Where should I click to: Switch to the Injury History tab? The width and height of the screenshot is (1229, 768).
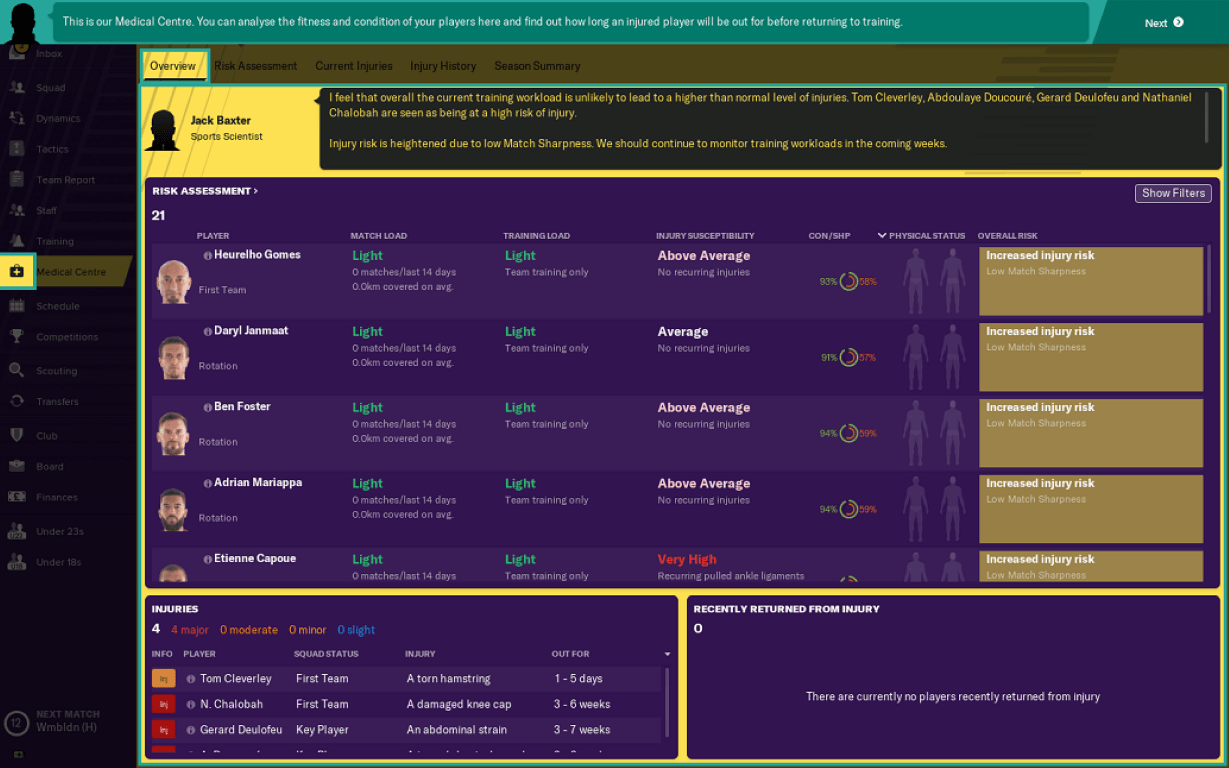click(x=443, y=66)
